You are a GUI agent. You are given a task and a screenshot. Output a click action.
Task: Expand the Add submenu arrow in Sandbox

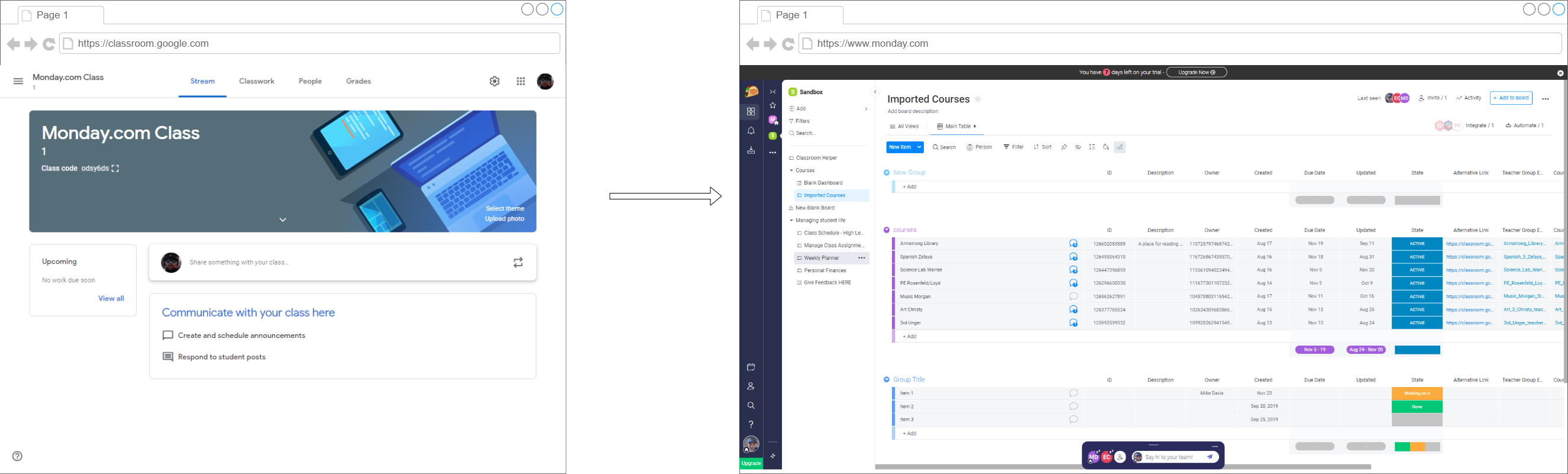(866, 109)
